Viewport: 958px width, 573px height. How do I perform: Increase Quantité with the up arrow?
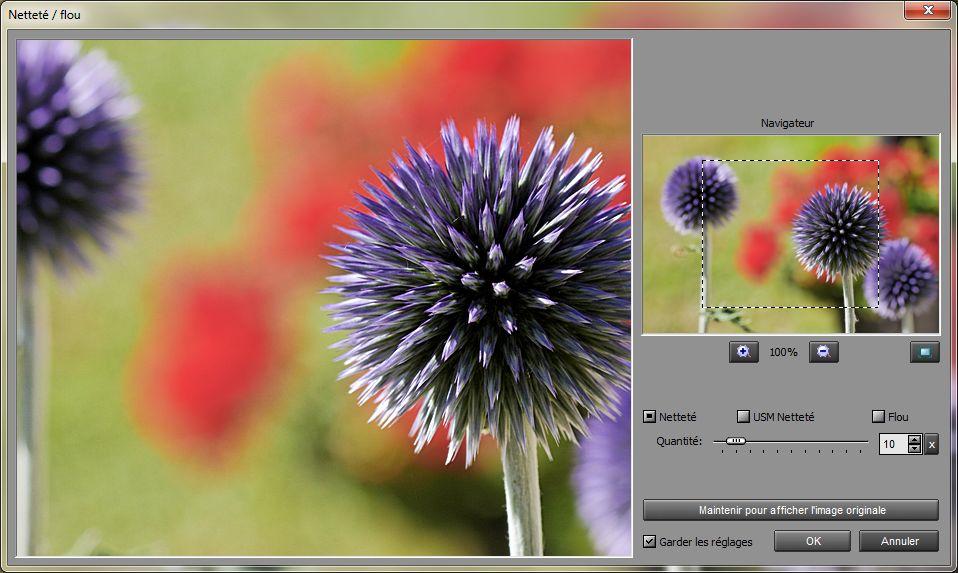point(914,439)
